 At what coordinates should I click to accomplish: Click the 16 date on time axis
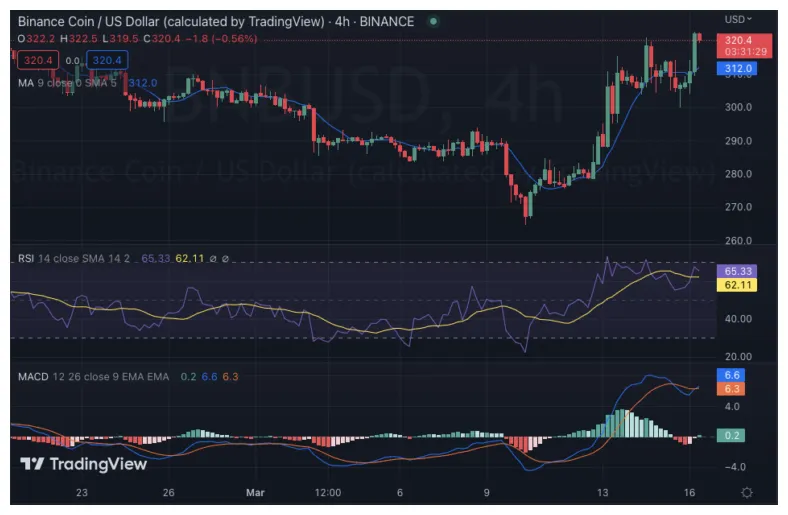tap(690, 492)
